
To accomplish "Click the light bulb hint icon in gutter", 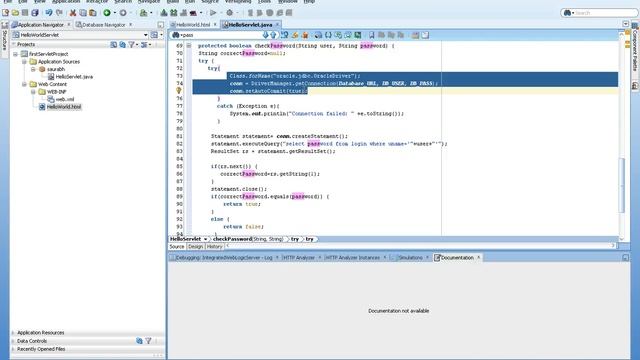I will click(x=179, y=91).
